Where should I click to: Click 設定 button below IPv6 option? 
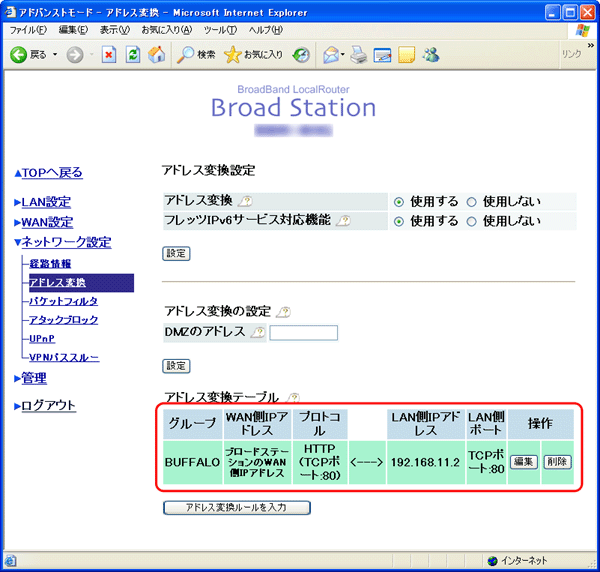tap(176, 254)
